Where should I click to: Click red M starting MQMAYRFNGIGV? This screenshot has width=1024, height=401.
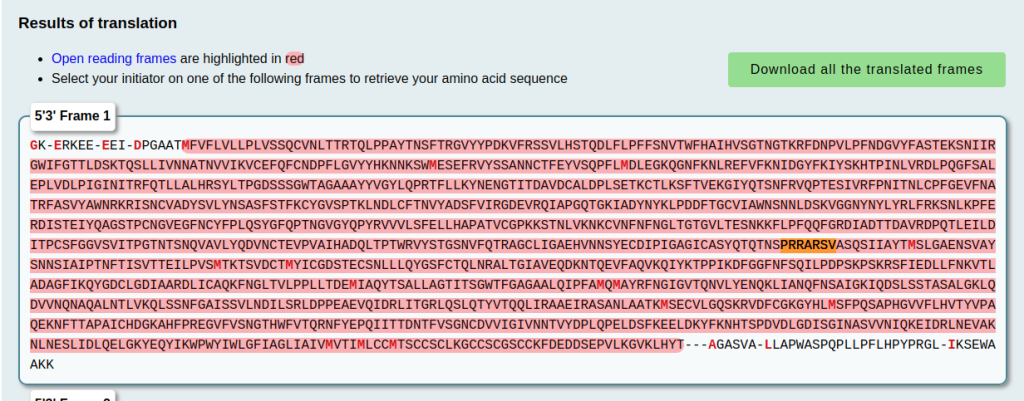point(601,286)
